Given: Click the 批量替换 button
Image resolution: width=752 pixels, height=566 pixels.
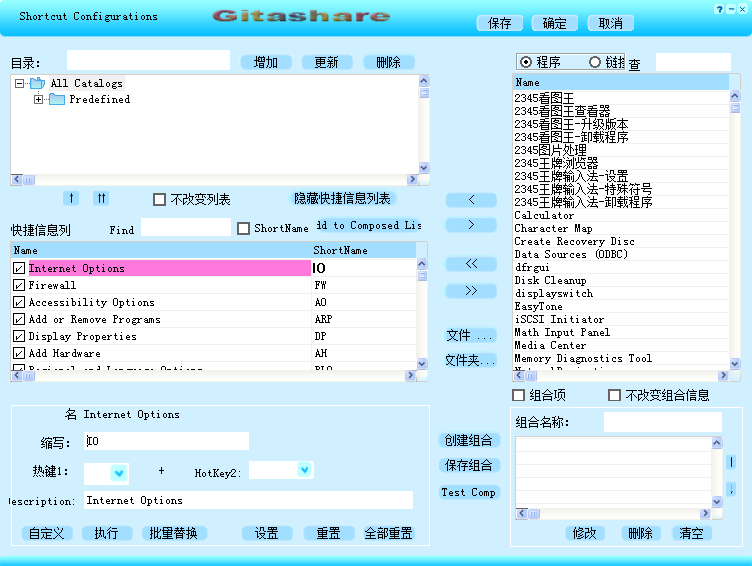Looking at the screenshot, I should point(174,533).
